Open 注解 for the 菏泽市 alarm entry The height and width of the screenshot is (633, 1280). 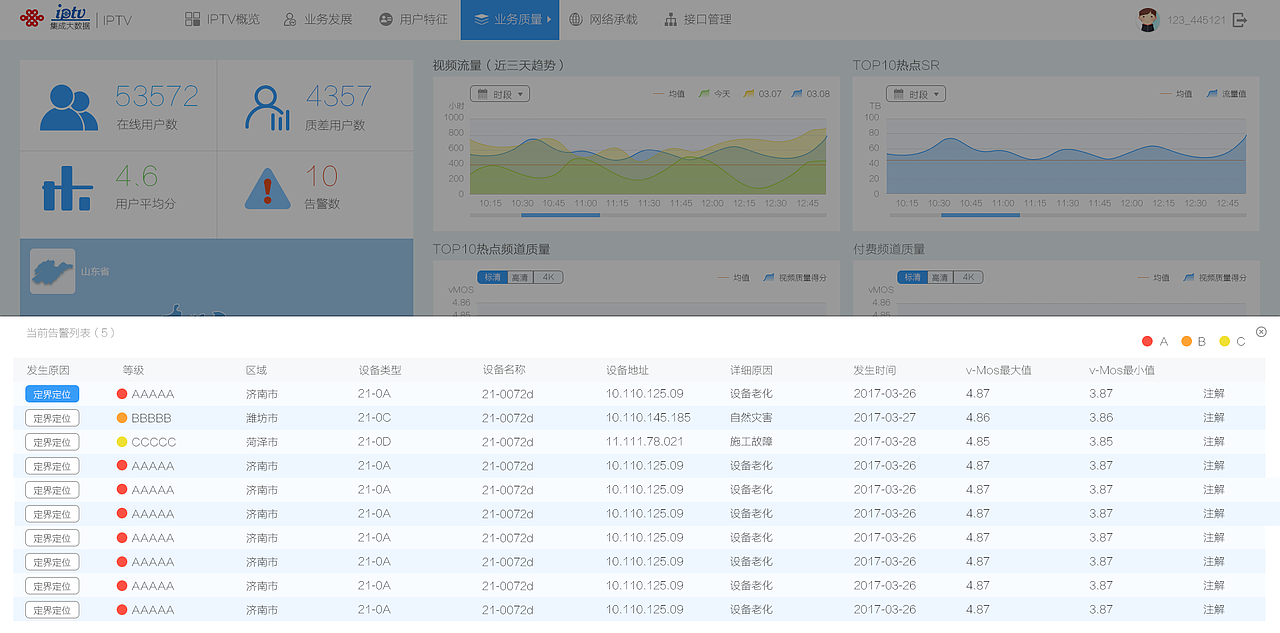1214,441
